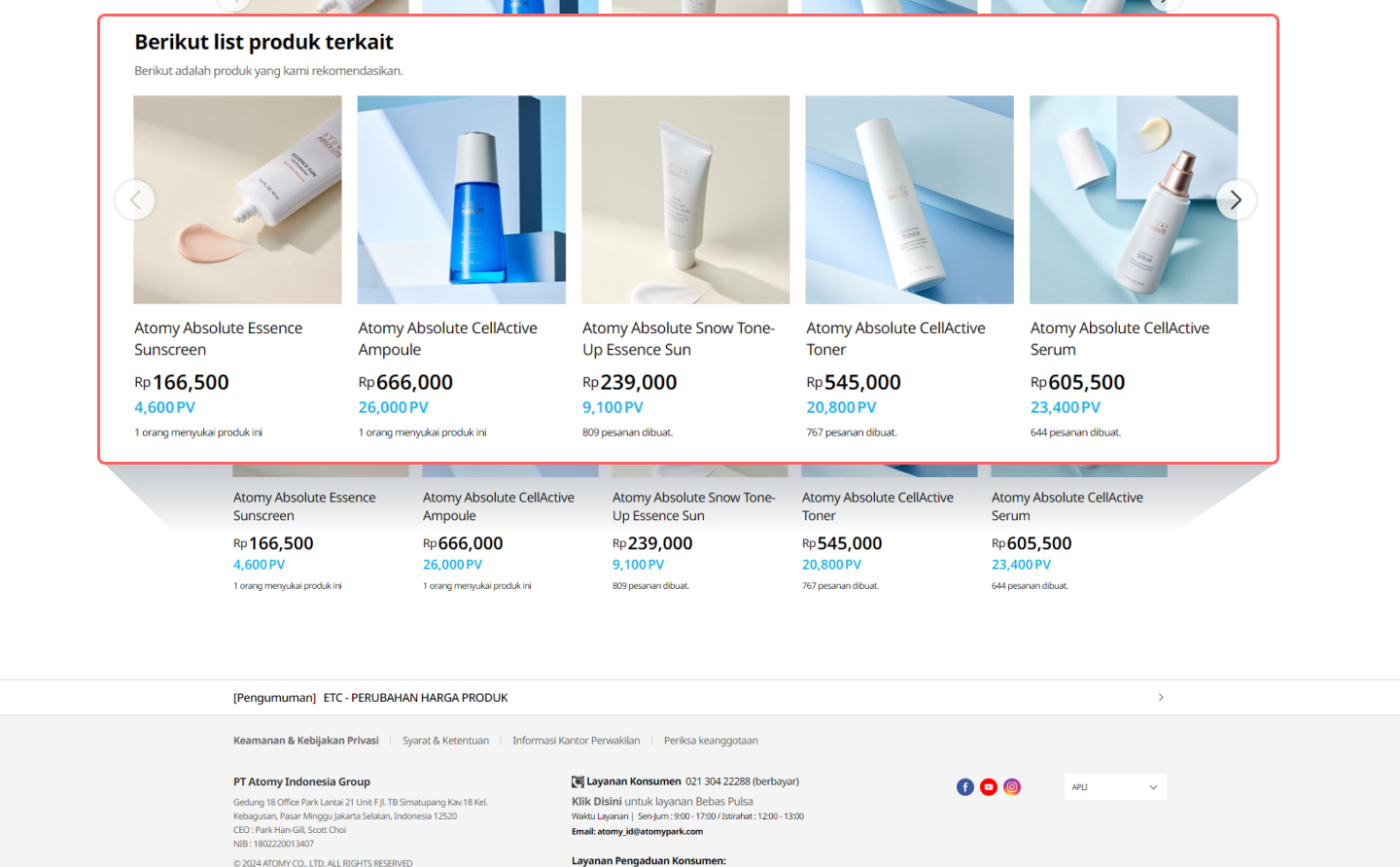
Task: Open the Periksa keanggotaan link
Action: pos(711,741)
